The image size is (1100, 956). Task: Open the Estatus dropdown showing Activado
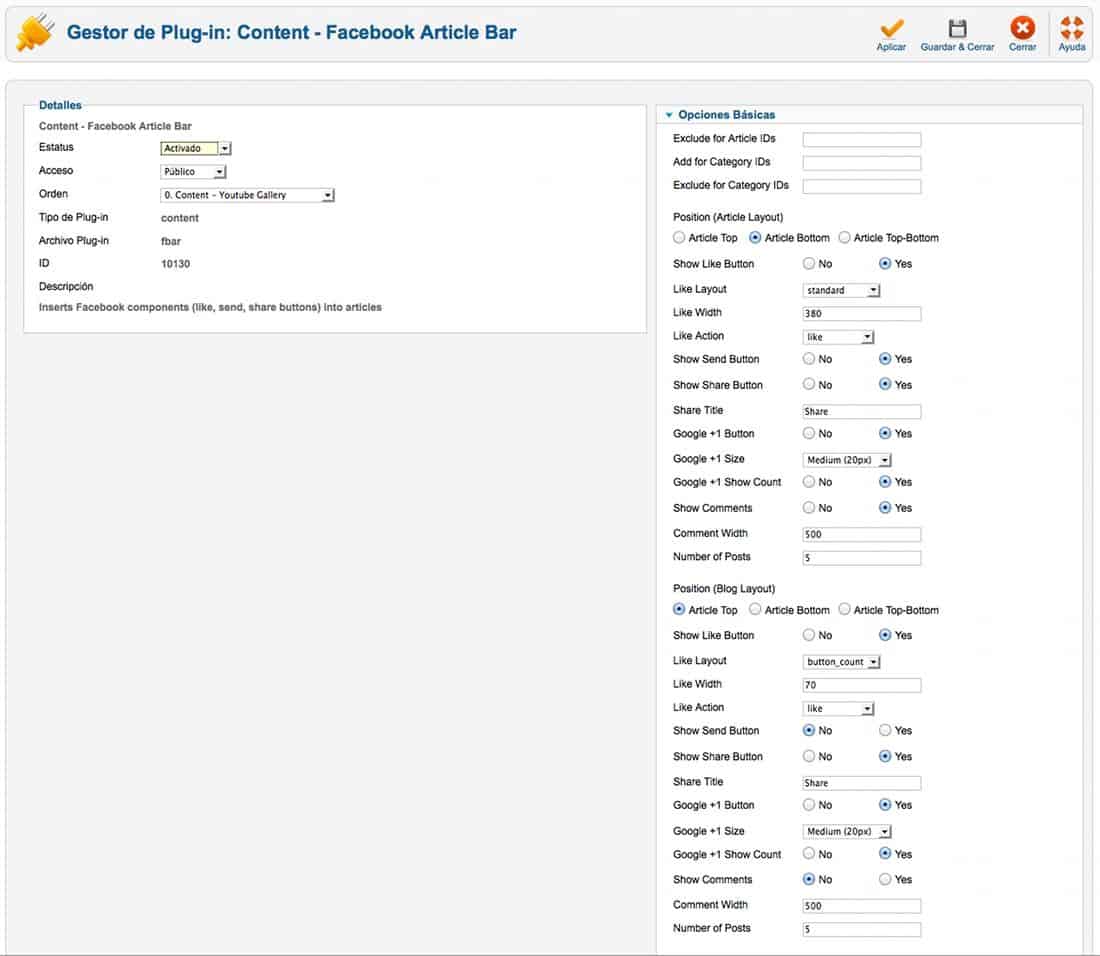[x=196, y=149]
